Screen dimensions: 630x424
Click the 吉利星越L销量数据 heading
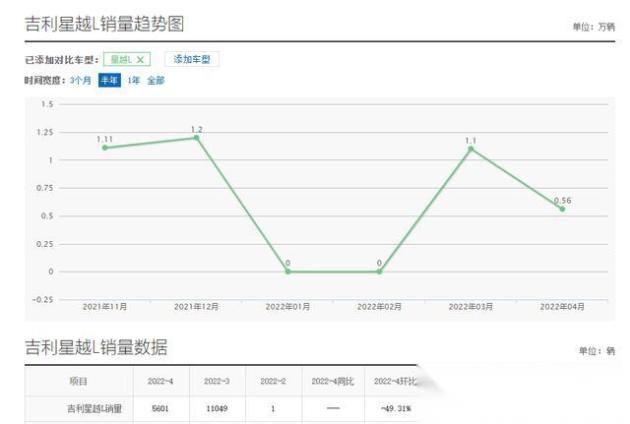(96, 347)
